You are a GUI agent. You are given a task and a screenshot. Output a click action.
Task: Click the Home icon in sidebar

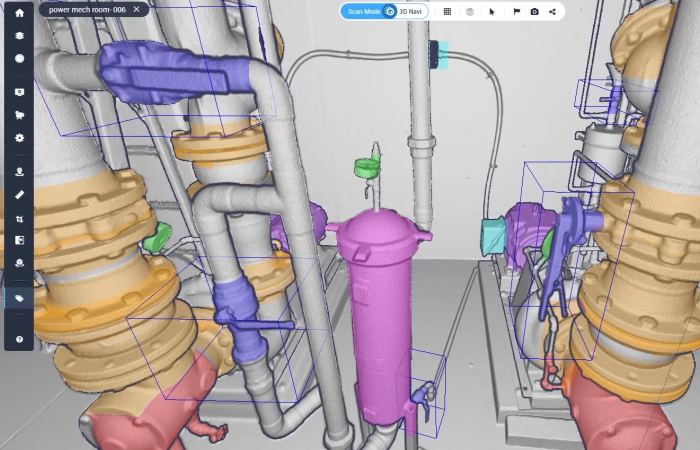[19, 13]
